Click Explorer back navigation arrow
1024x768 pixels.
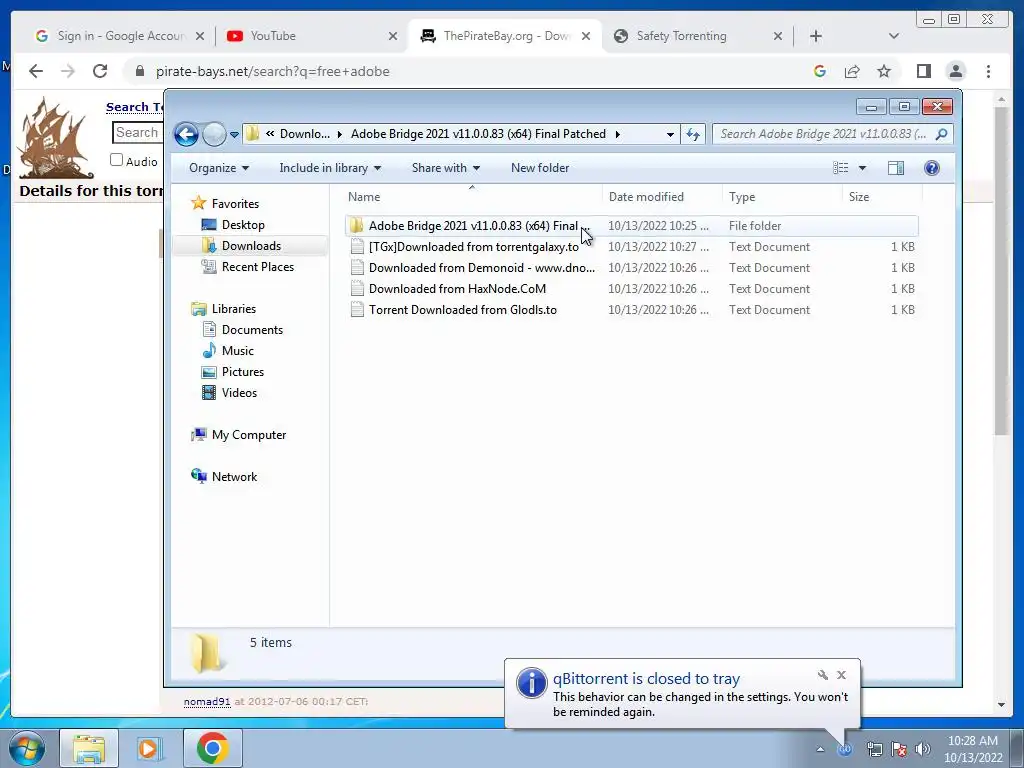pyautogui.click(x=186, y=135)
